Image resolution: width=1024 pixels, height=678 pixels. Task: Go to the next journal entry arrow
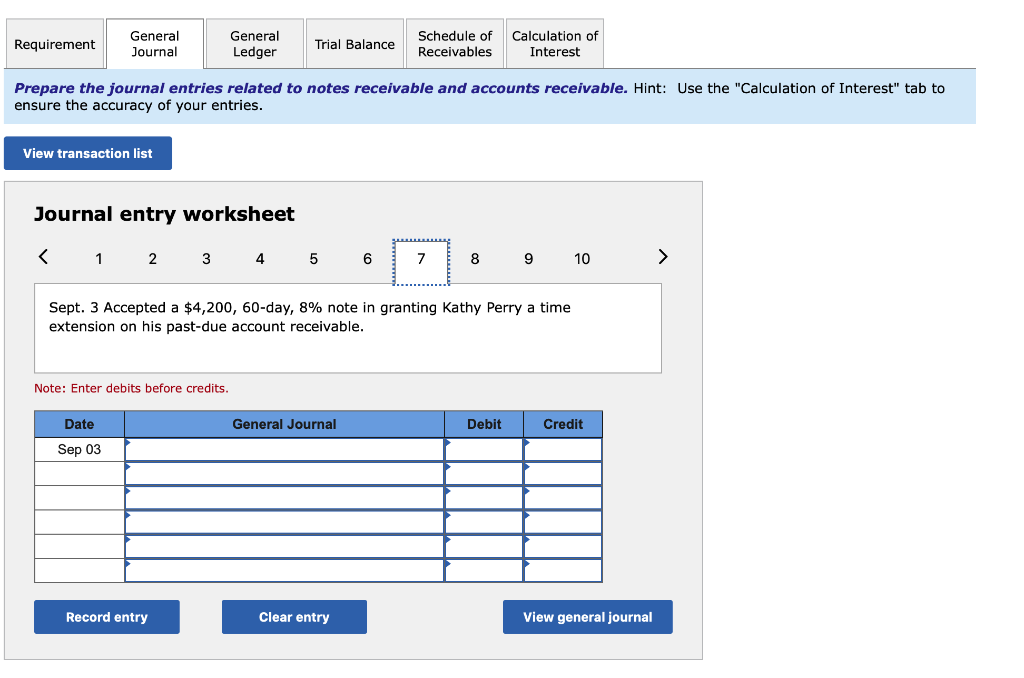pos(663,257)
